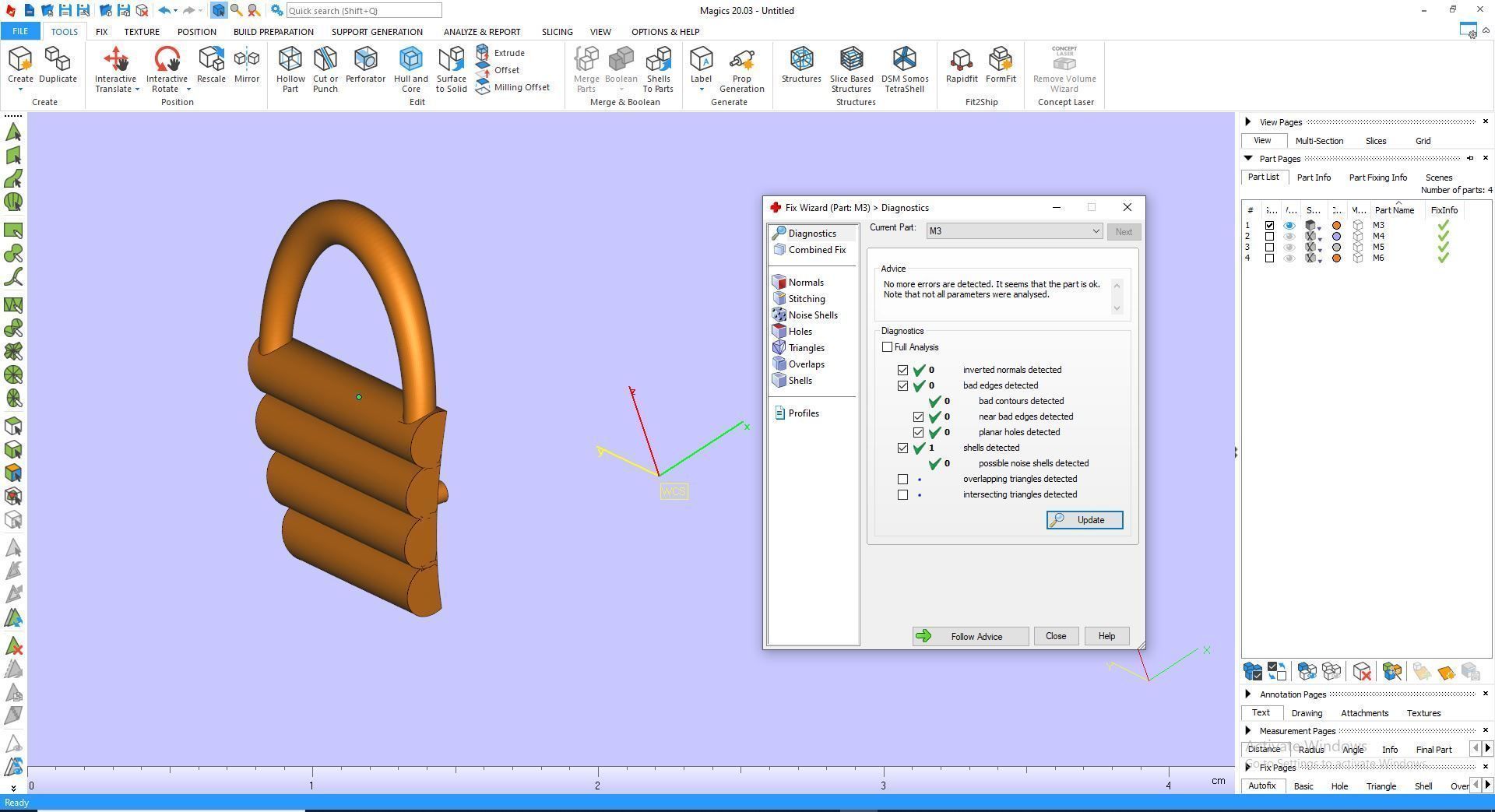Apply Surface to Solid tool

pyautogui.click(x=452, y=69)
